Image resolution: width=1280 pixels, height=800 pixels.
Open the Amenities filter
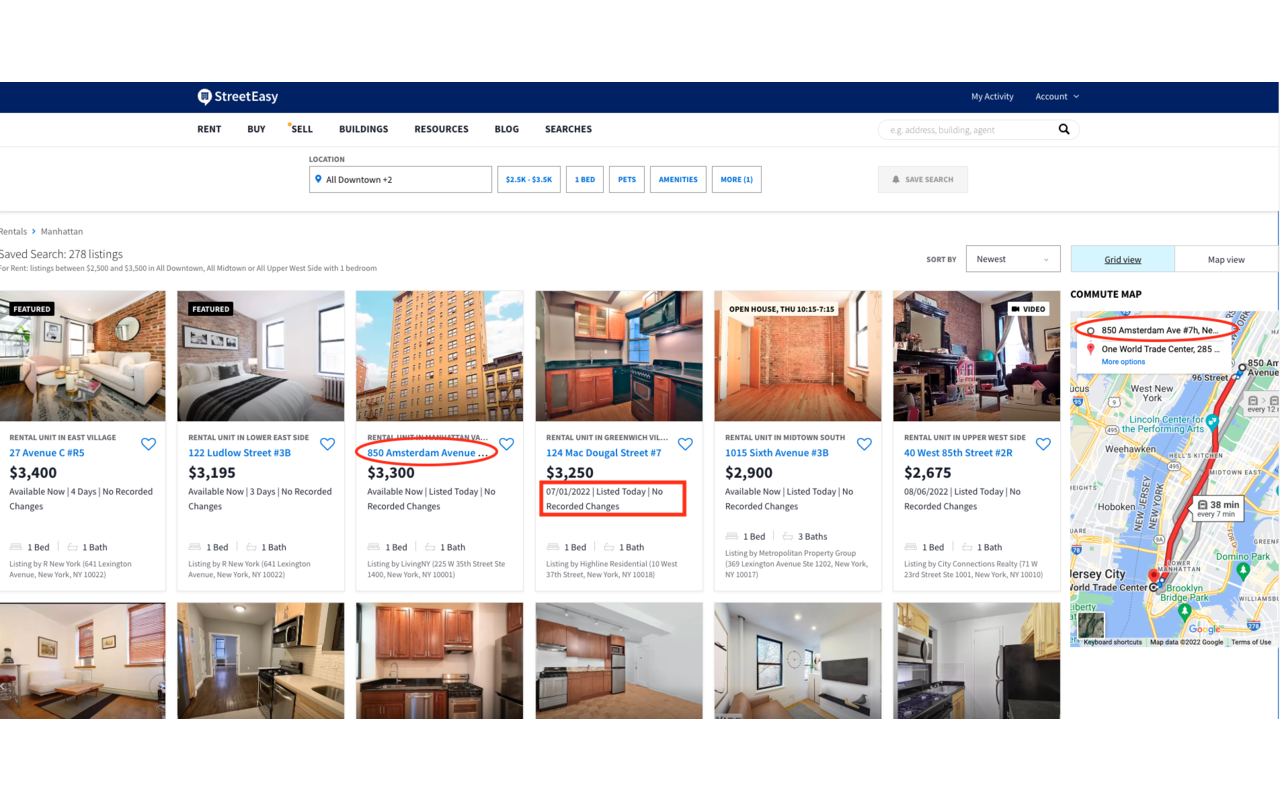pos(678,179)
